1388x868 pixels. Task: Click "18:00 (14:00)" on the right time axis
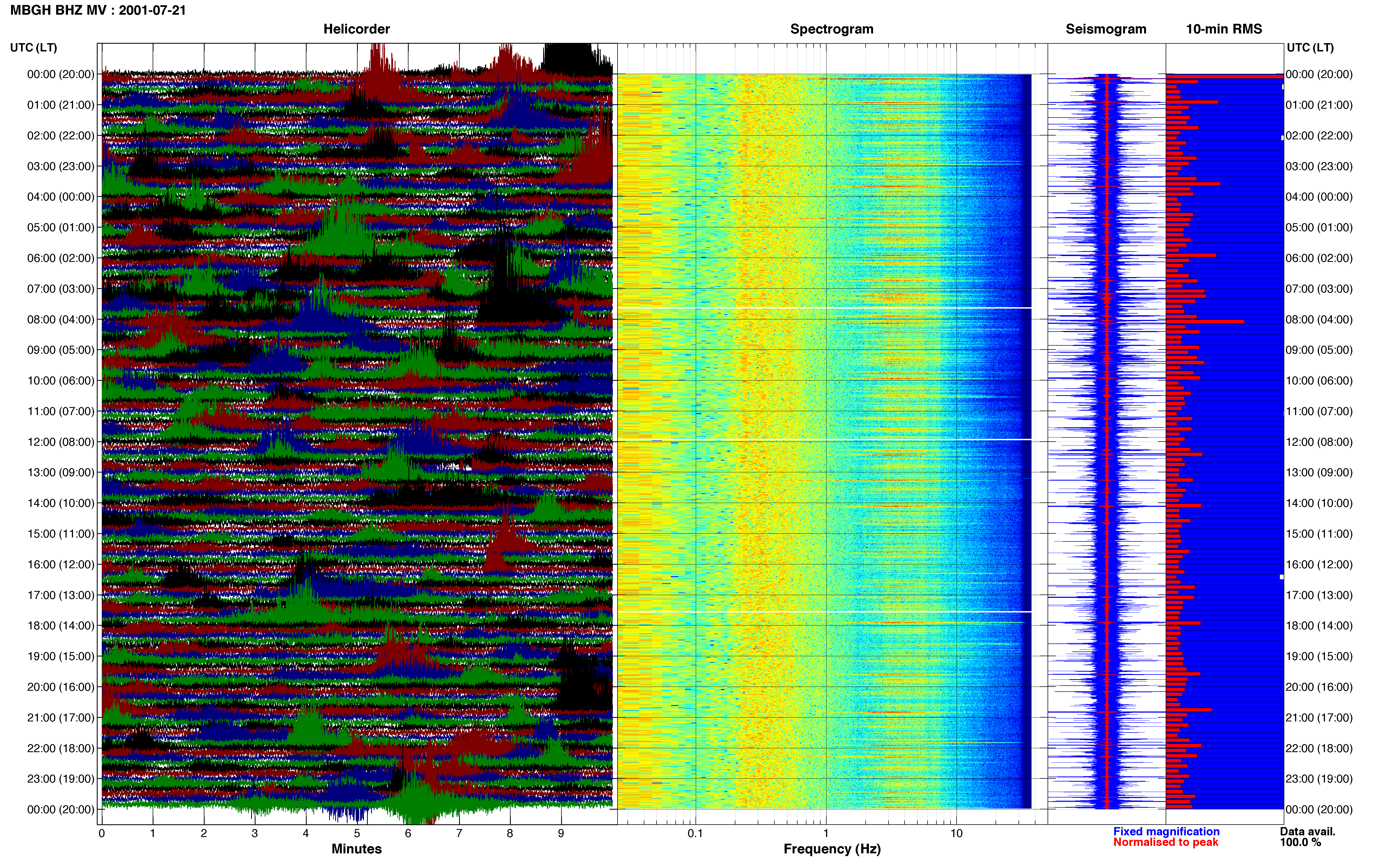click(1319, 626)
